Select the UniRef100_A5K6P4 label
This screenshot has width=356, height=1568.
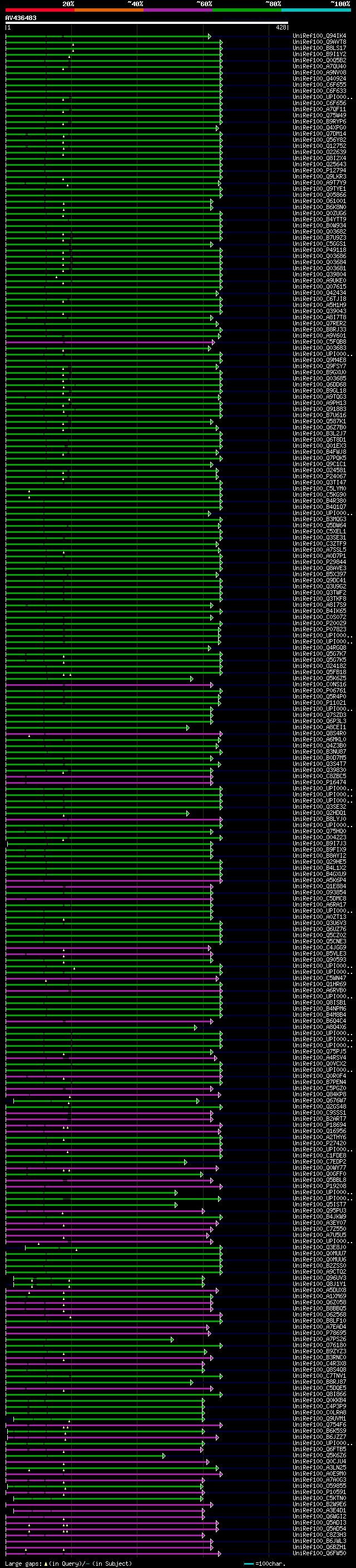(319, 880)
